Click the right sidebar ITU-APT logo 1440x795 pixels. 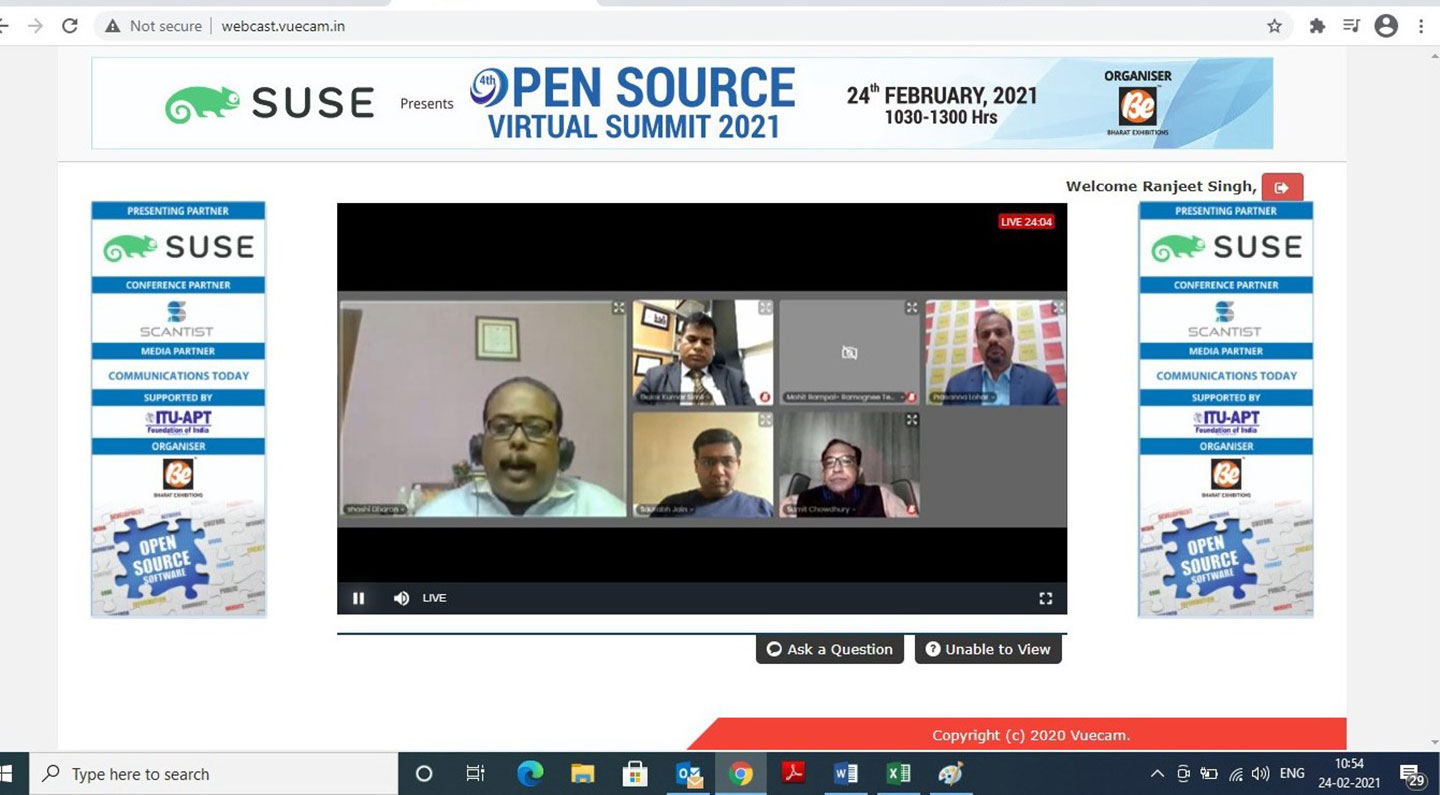coord(1225,422)
